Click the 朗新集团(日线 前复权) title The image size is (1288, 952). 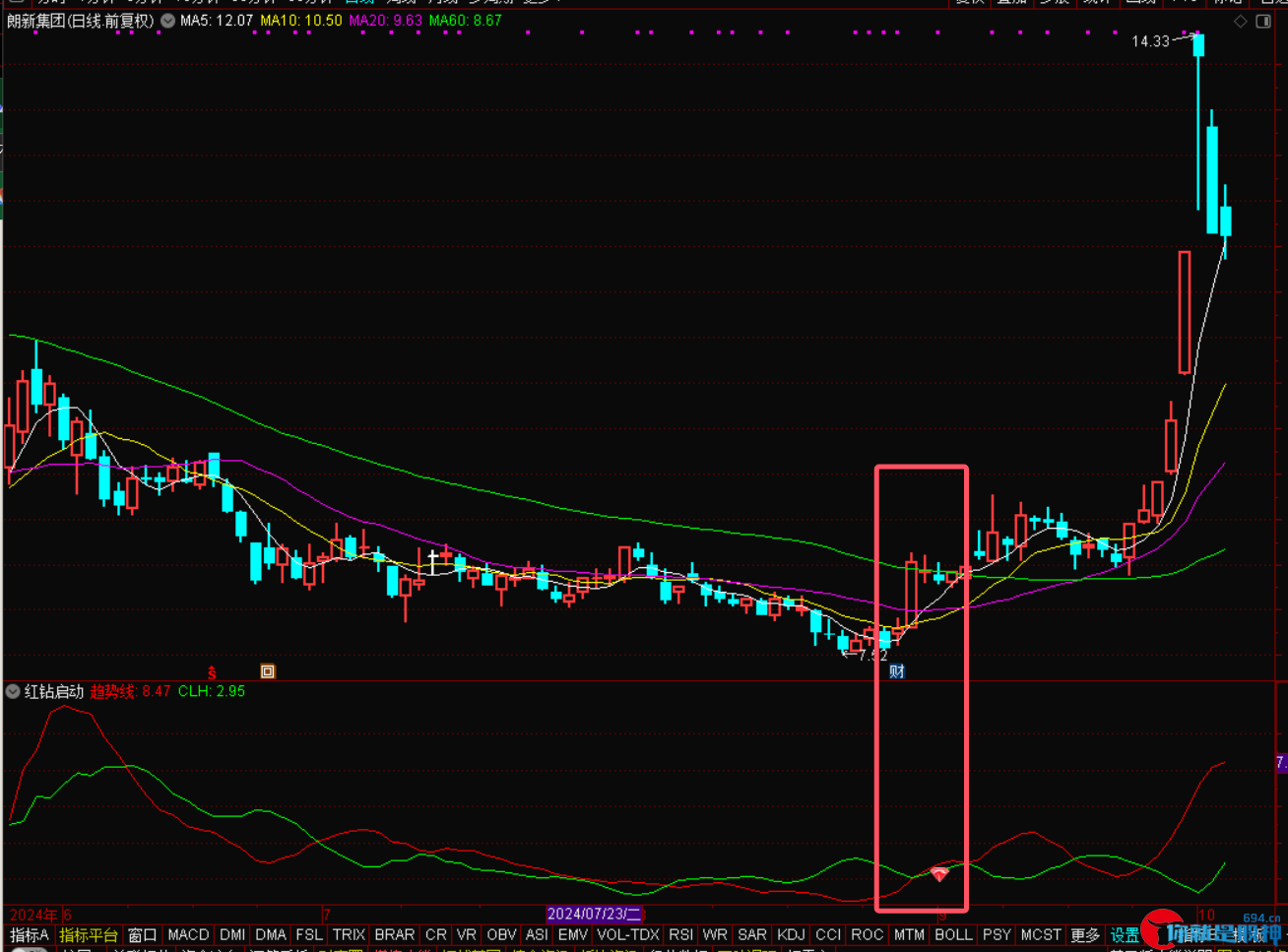[x=81, y=21]
